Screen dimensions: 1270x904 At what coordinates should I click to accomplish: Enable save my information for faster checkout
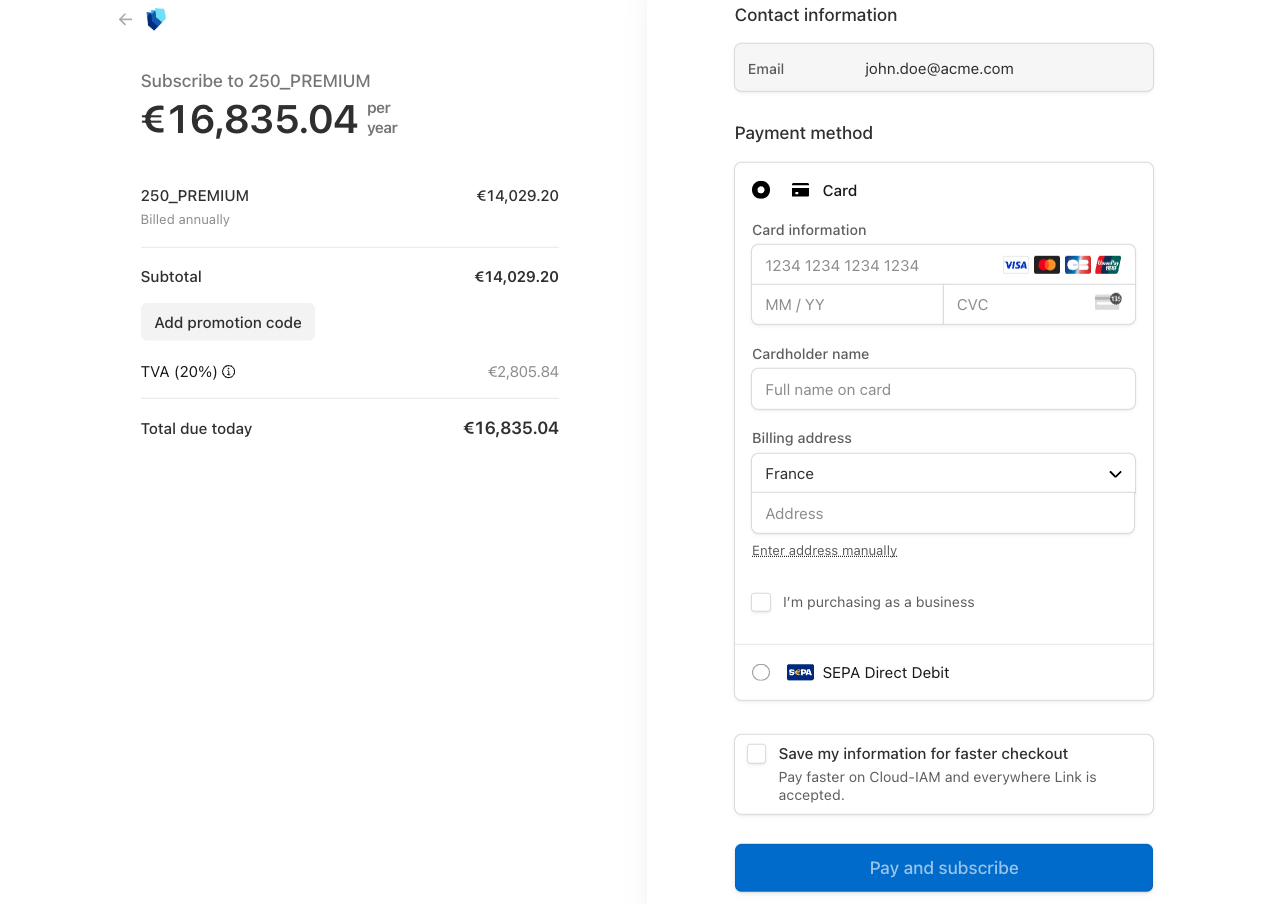(x=757, y=754)
